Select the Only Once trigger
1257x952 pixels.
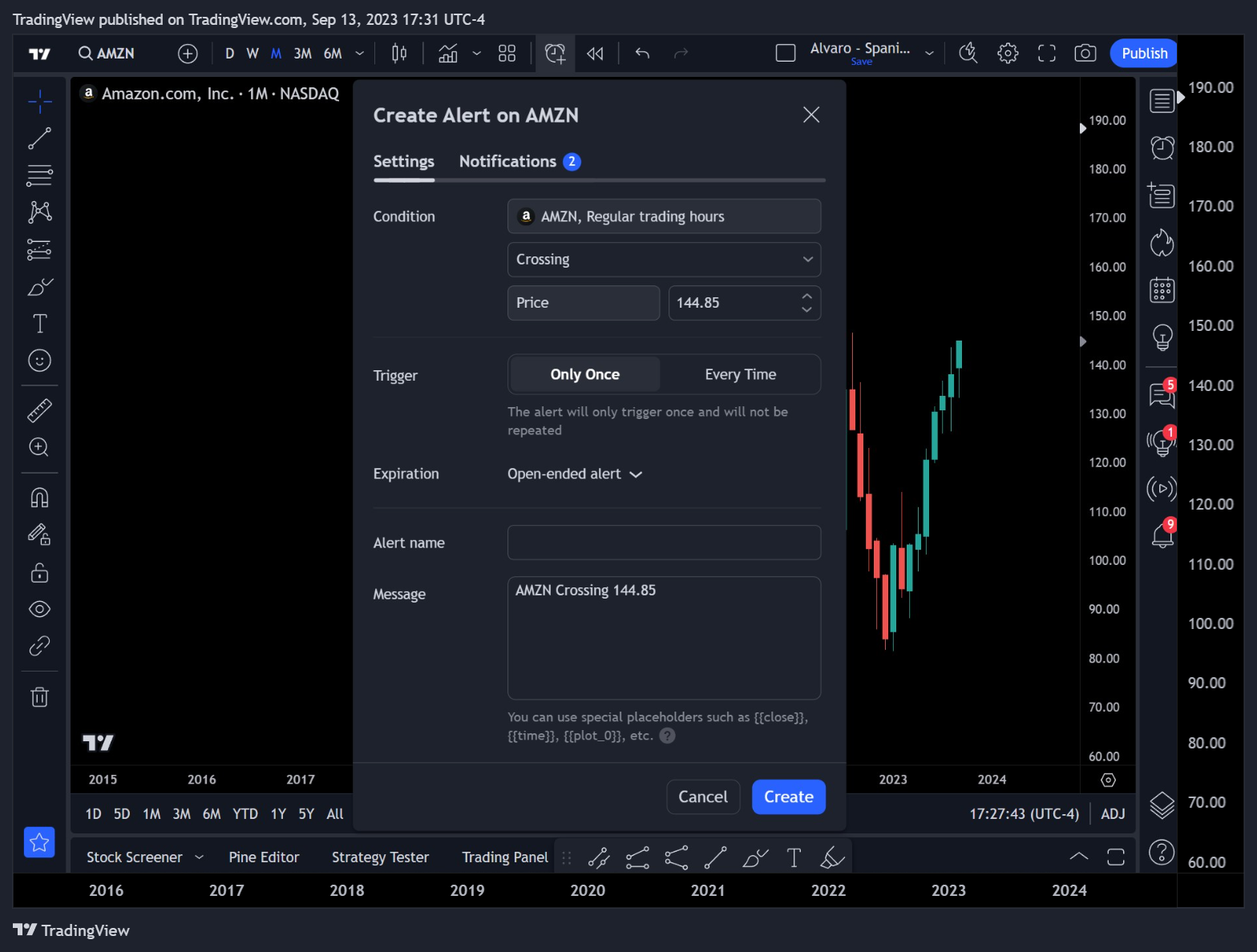point(585,374)
